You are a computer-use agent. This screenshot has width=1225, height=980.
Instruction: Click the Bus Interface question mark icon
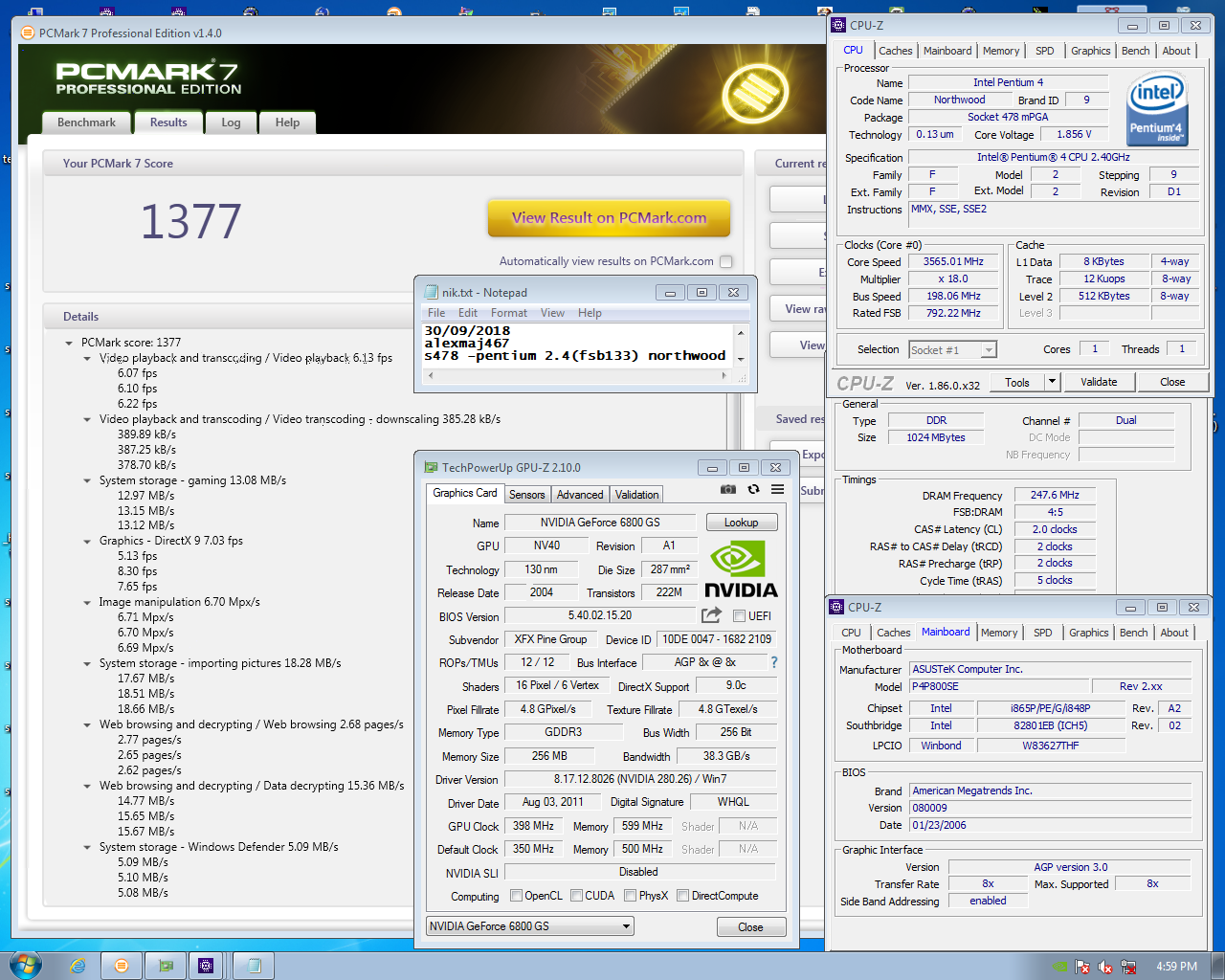(x=774, y=662)
